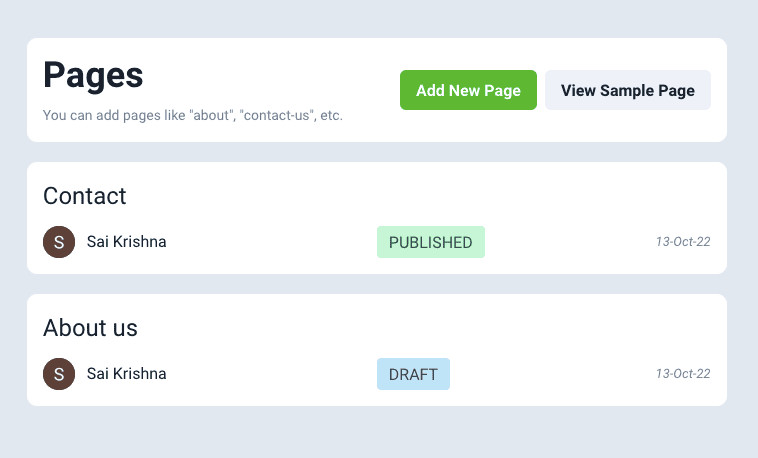
Task: Click the Pages heading
Action: pyautogui.click(x=93, y=76)
